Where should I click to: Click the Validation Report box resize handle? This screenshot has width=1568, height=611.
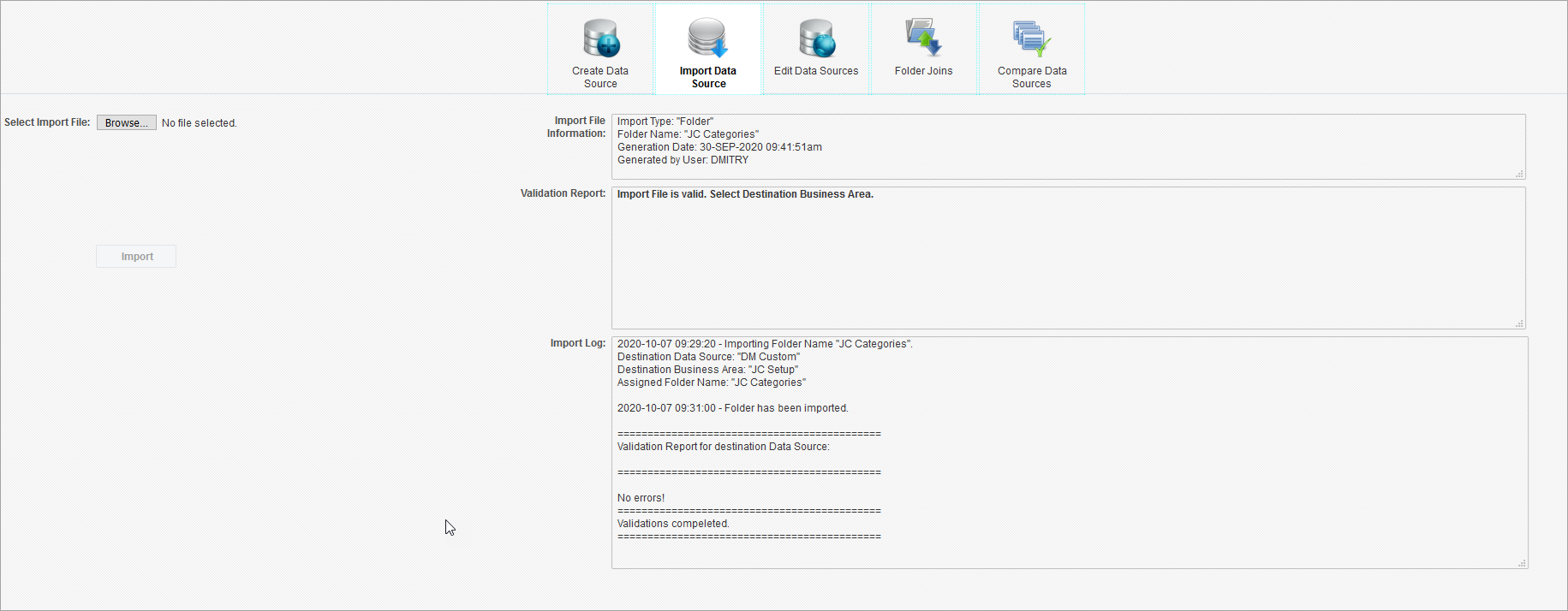point(1519,323)
